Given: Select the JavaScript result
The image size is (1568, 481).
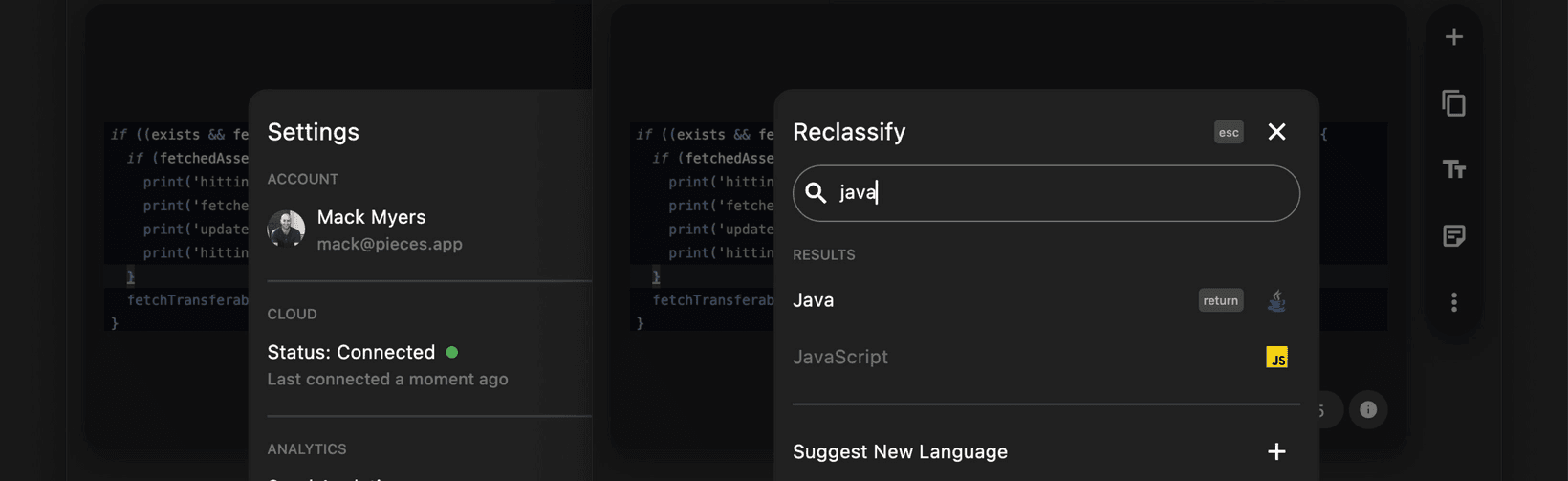Looking at the screenshot, I should pyautogui.click(x=1046, y=357).
